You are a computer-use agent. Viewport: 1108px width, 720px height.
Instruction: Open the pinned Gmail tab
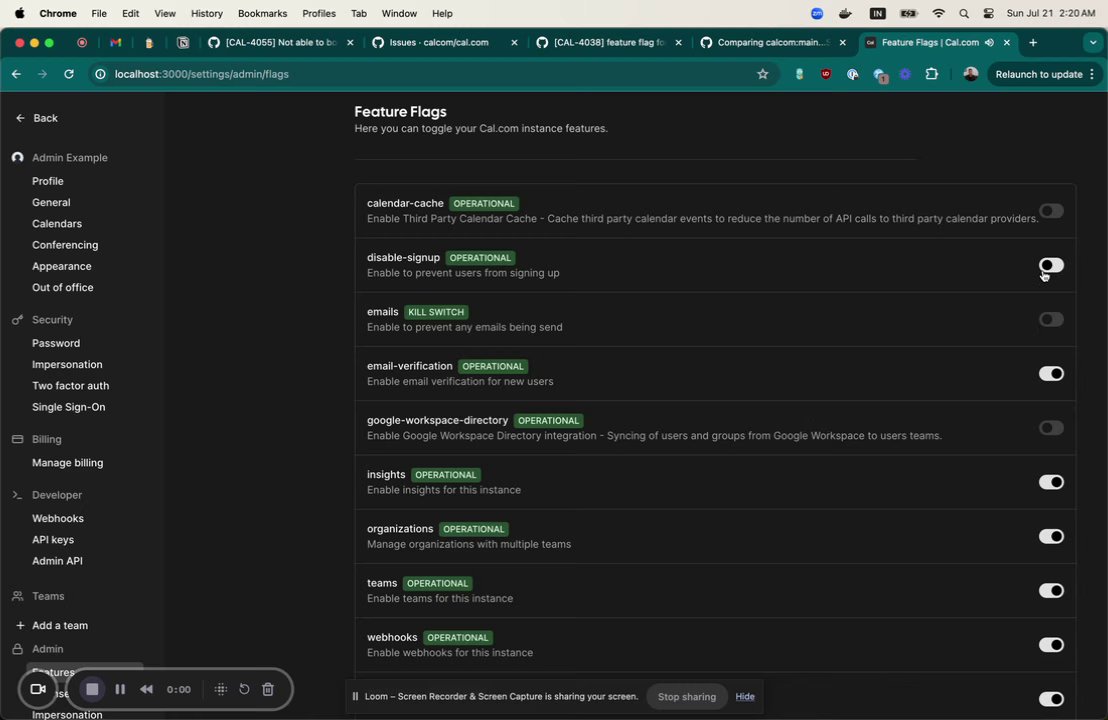[x=115, y=42]
